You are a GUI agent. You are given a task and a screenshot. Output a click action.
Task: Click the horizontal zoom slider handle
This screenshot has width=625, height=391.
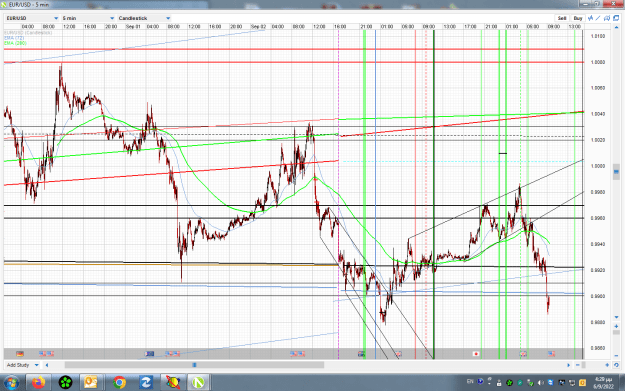tap(584, 365)
